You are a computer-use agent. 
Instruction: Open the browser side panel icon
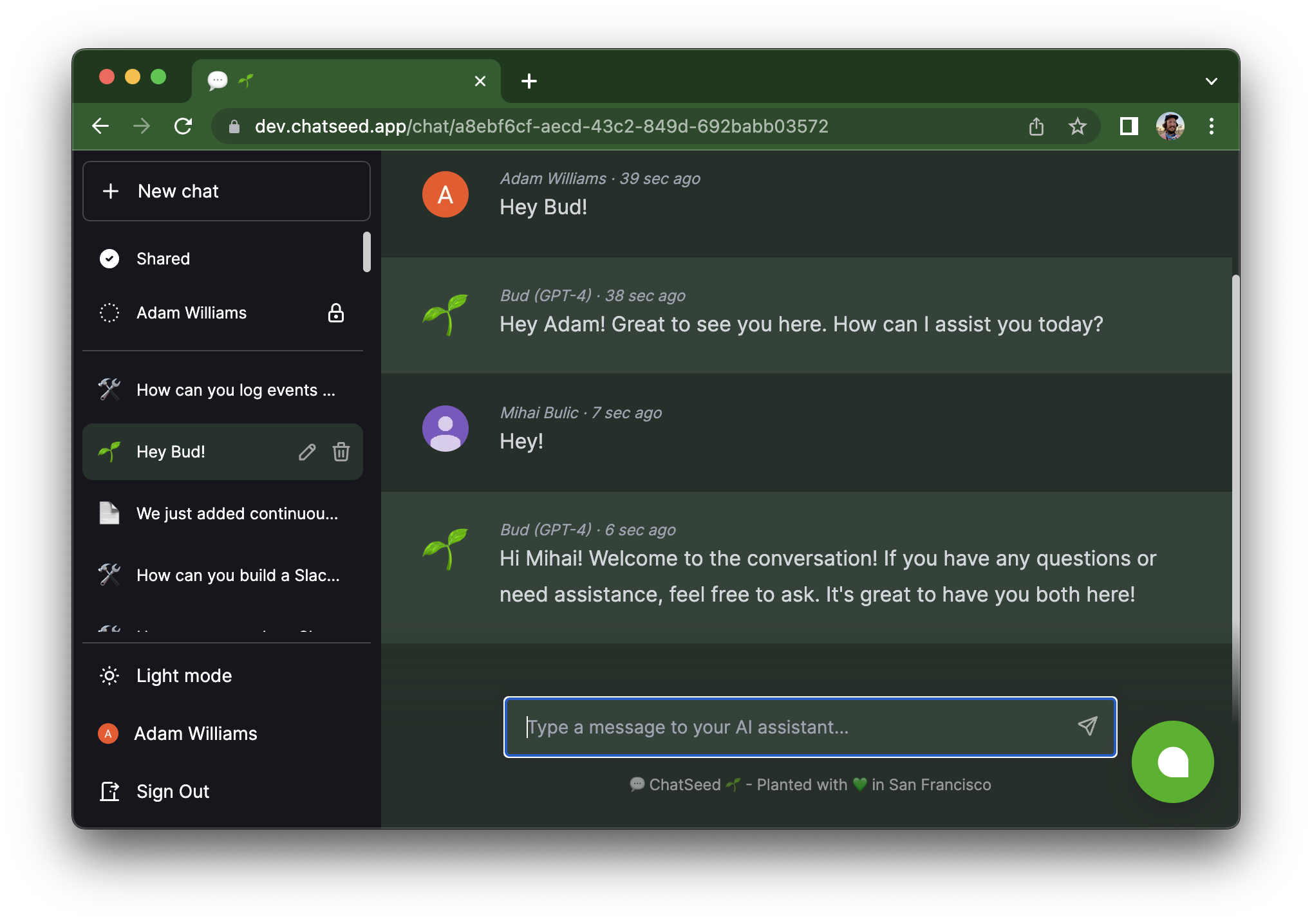click(x=1129, y=127)
